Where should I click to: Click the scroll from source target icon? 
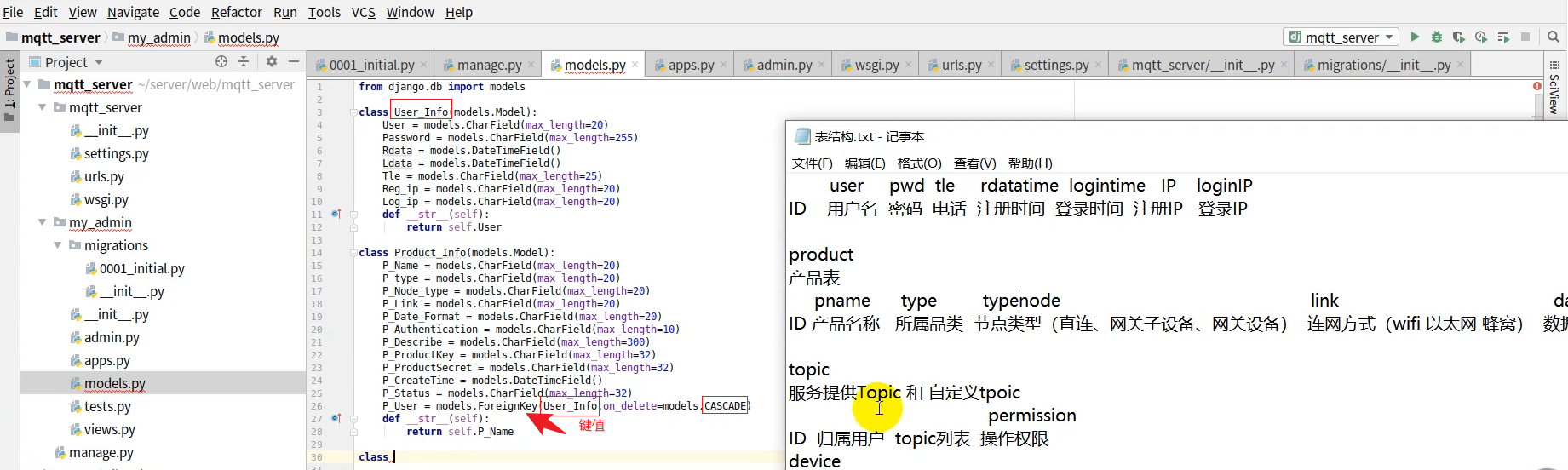tap(221, 61)
